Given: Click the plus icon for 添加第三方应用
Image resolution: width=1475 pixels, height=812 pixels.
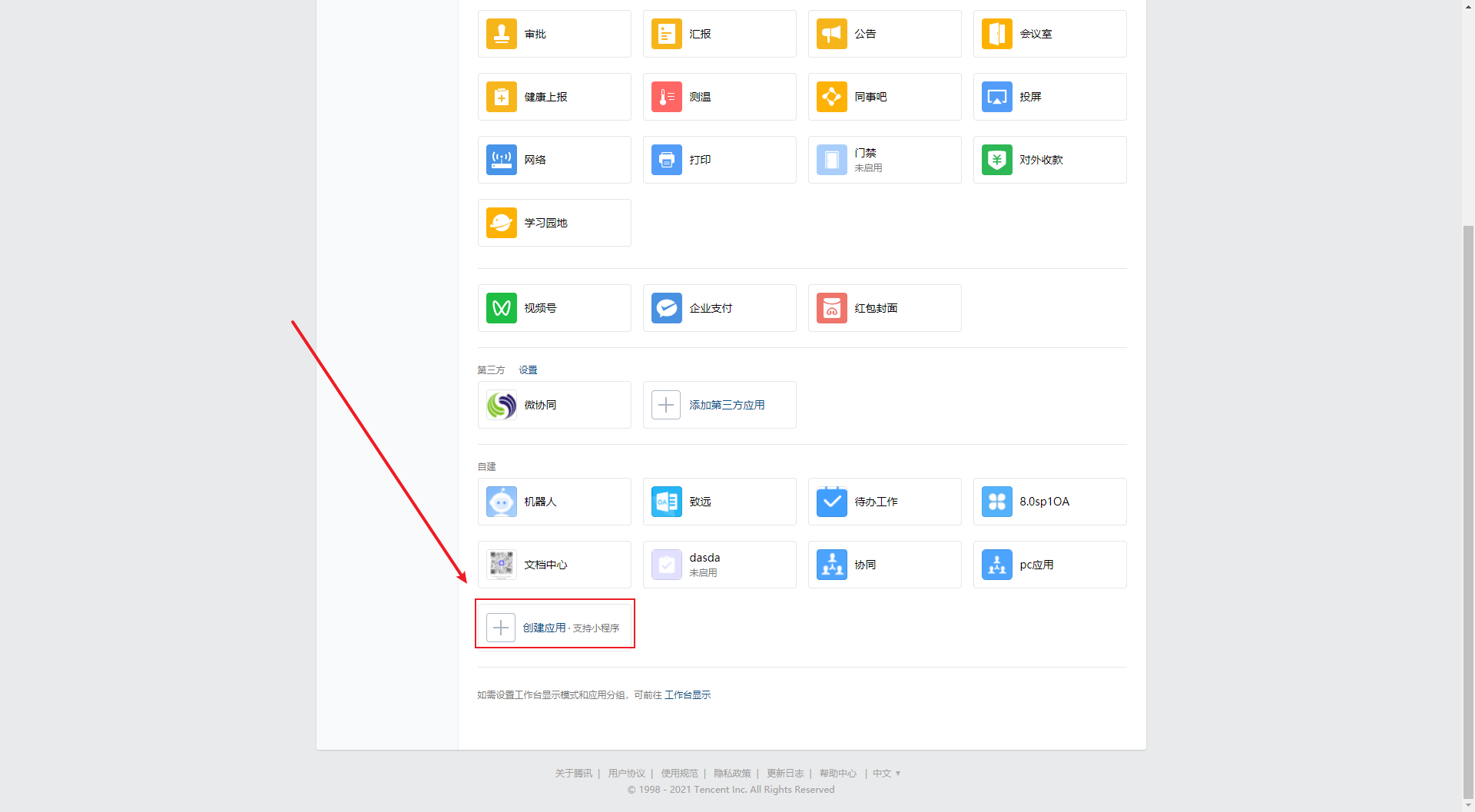Looking at the screenshot, I should coord(666,405).
